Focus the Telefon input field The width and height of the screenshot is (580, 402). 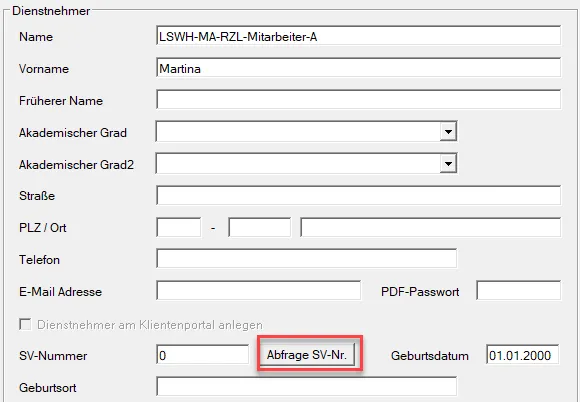point(306,259)
